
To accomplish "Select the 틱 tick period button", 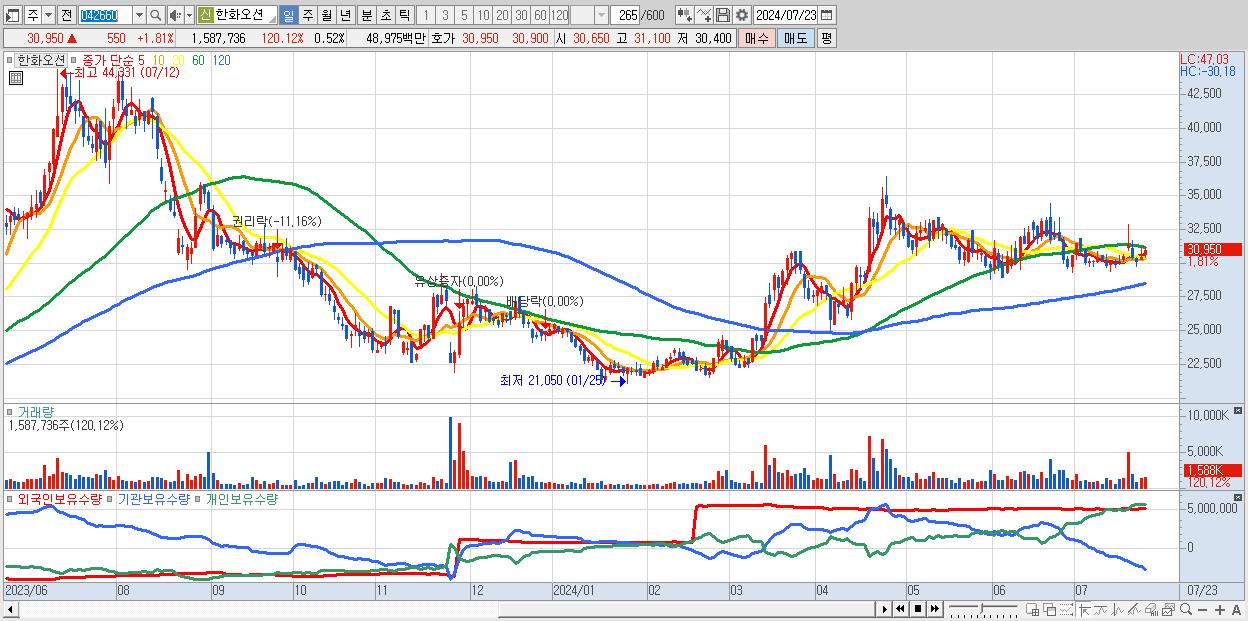I will click(x=404, y=15).
